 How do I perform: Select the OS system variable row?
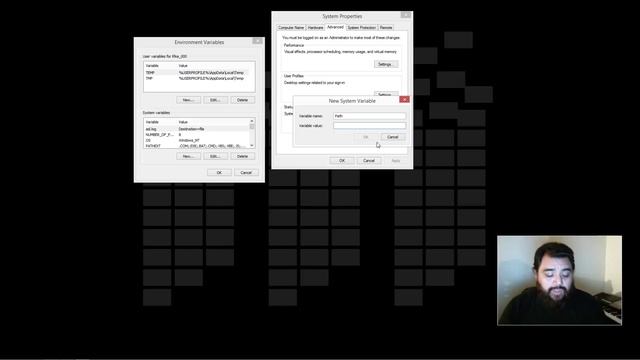[x=196, y=140]
